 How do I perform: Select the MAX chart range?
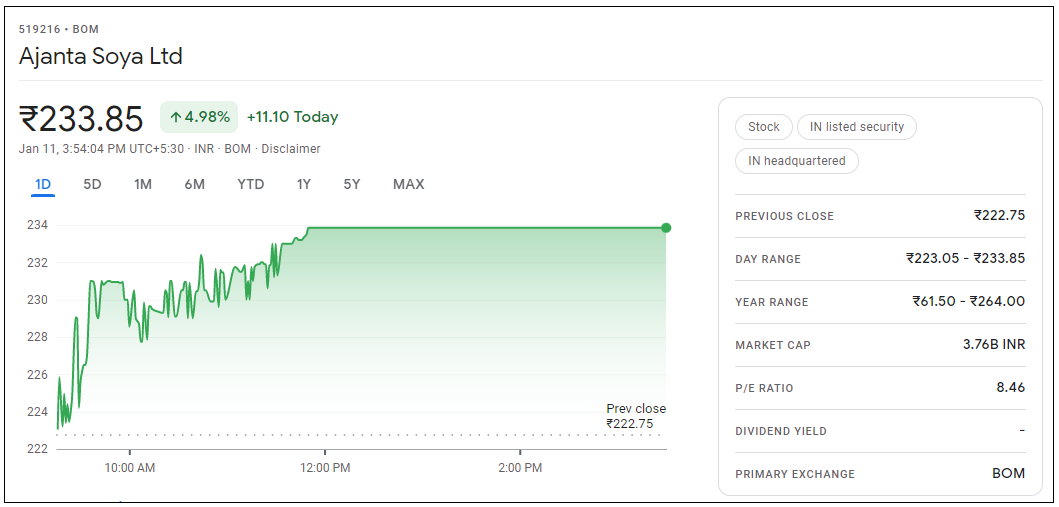point(409,184)
